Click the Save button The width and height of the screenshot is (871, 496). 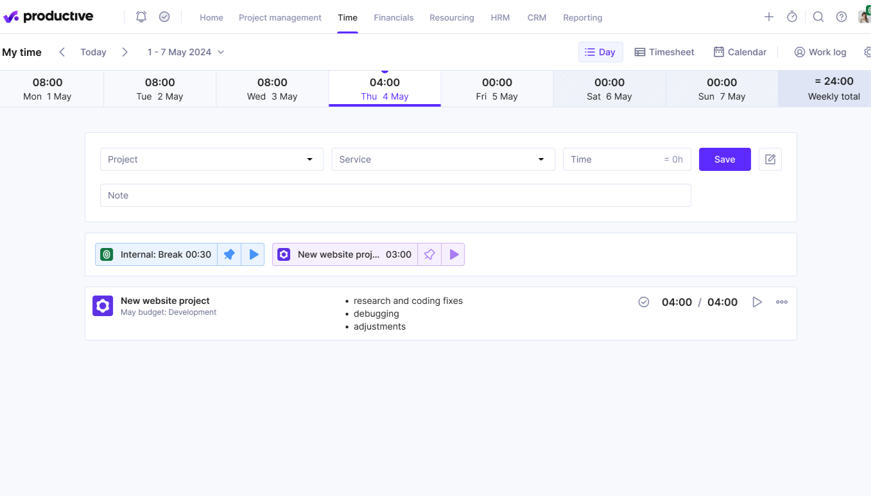[x=724, y=159]
